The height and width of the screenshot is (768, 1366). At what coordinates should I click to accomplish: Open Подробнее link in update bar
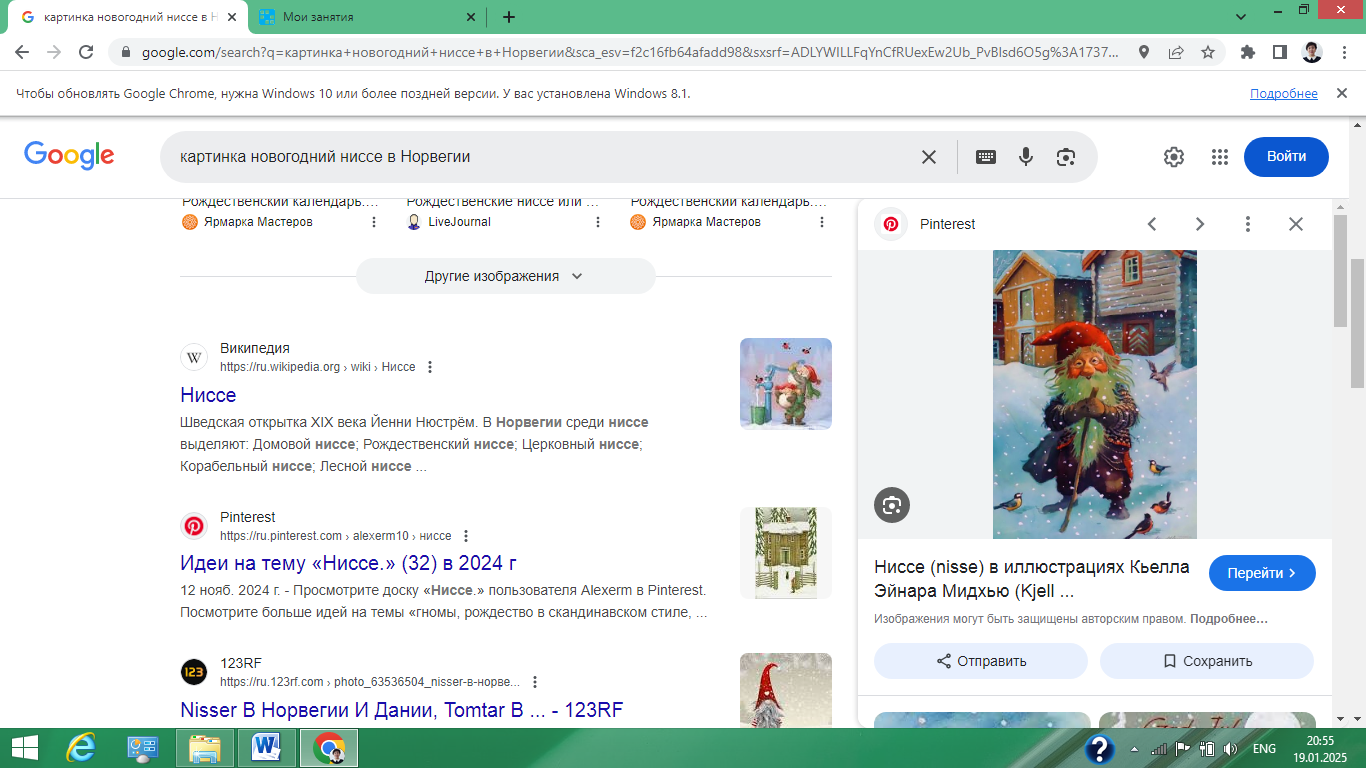(1284, 94)
